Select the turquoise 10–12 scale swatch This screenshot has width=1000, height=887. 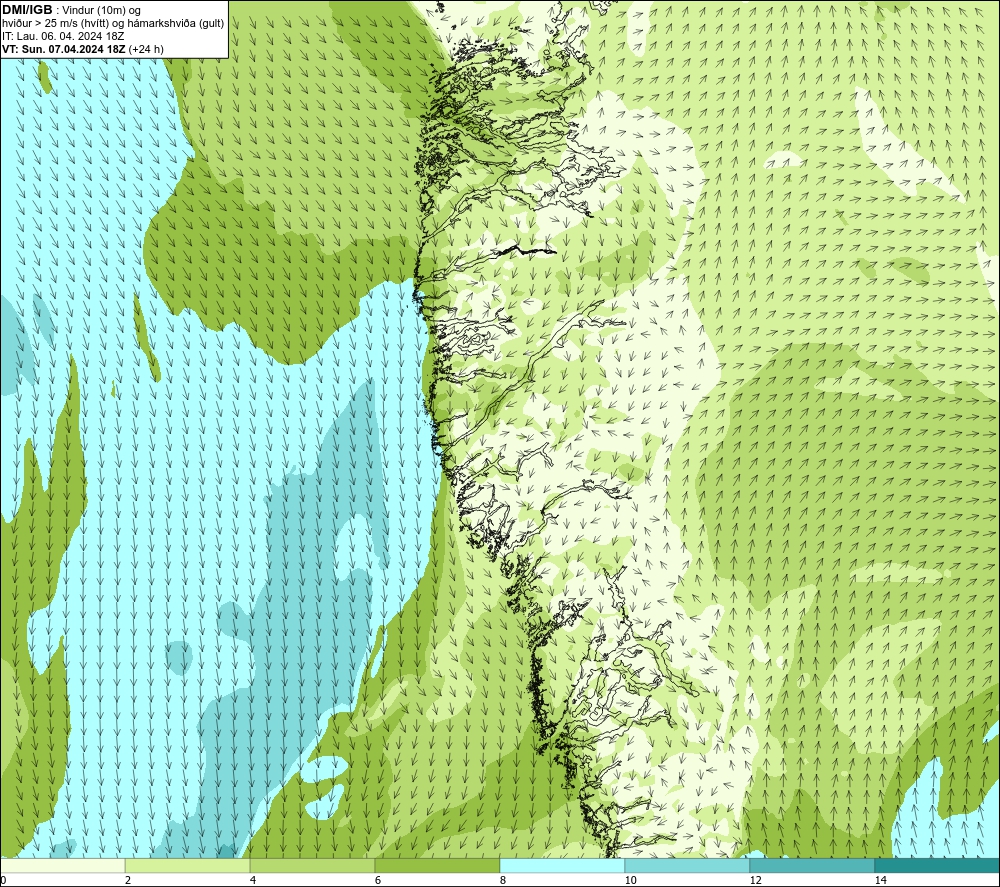tap(688, 865)
